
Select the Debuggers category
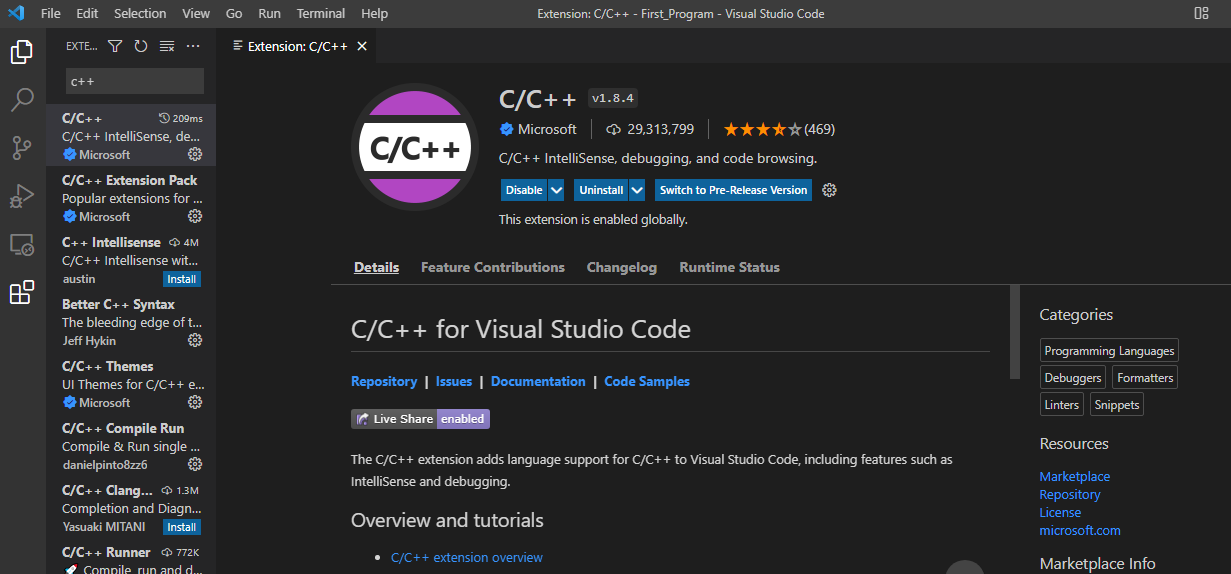1073,378
